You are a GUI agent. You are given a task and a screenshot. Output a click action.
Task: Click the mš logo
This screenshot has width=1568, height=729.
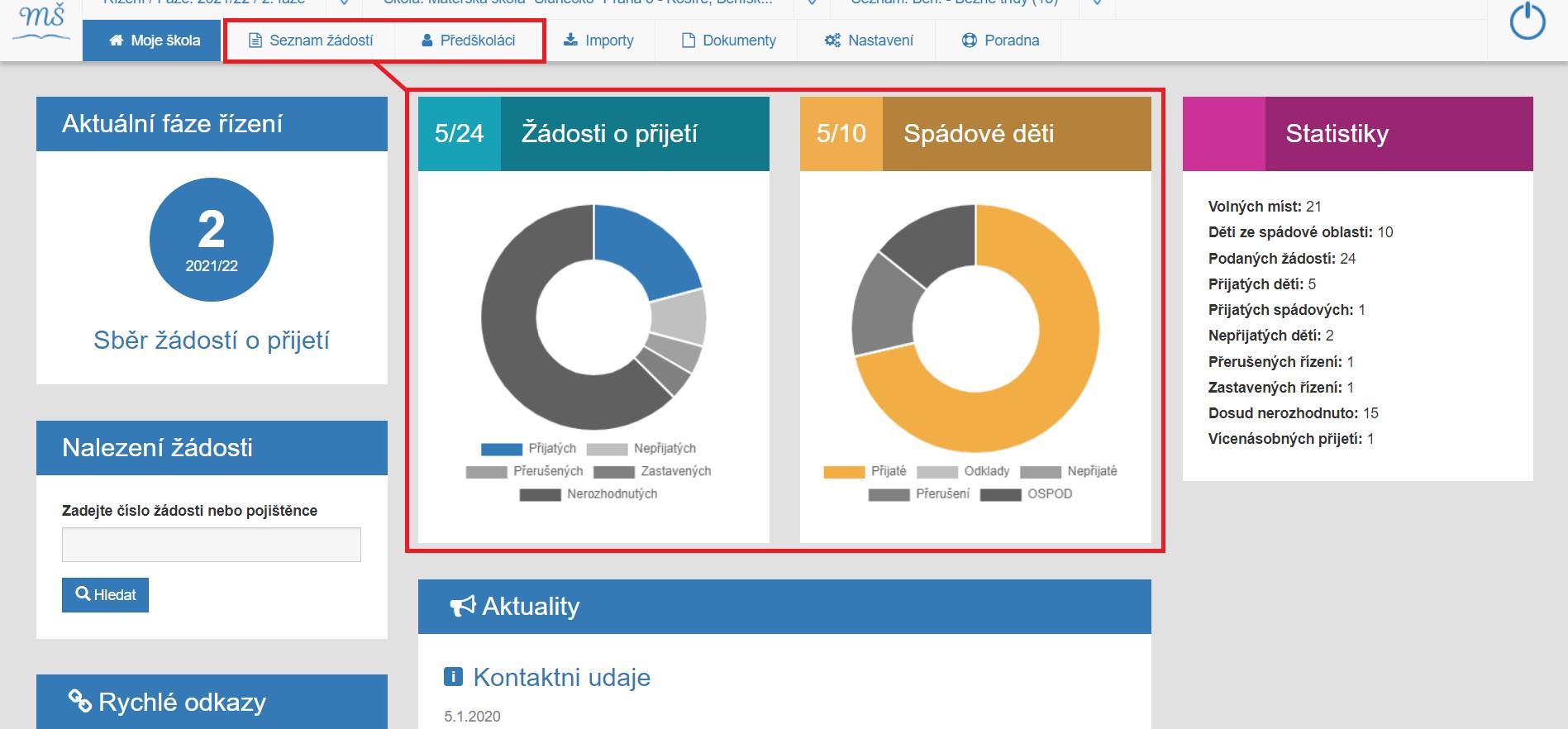[x=41, y=20]
